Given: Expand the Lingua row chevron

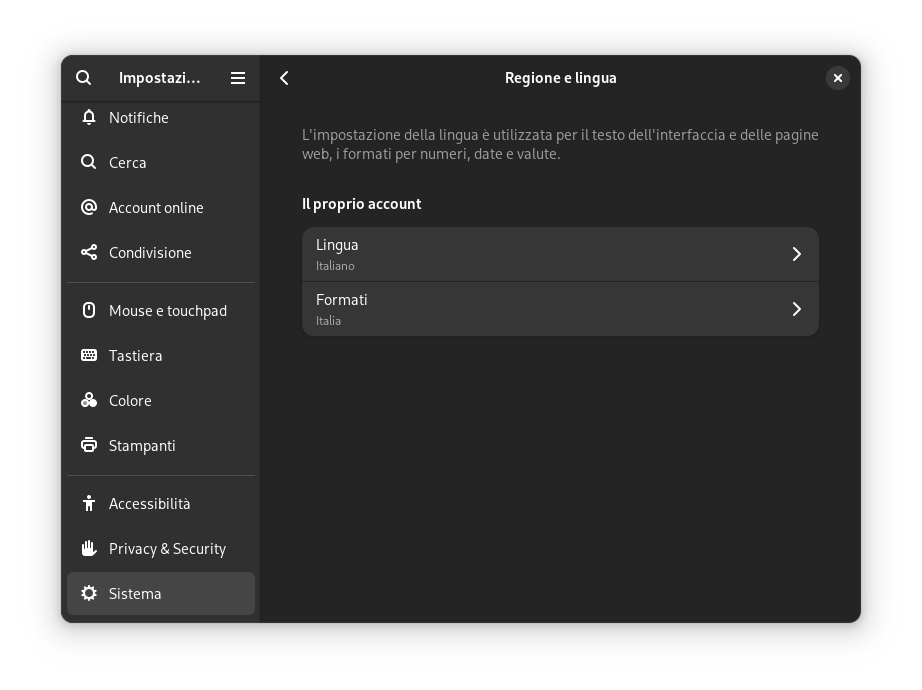Looking at the screenshot, I should click(796, 254).
